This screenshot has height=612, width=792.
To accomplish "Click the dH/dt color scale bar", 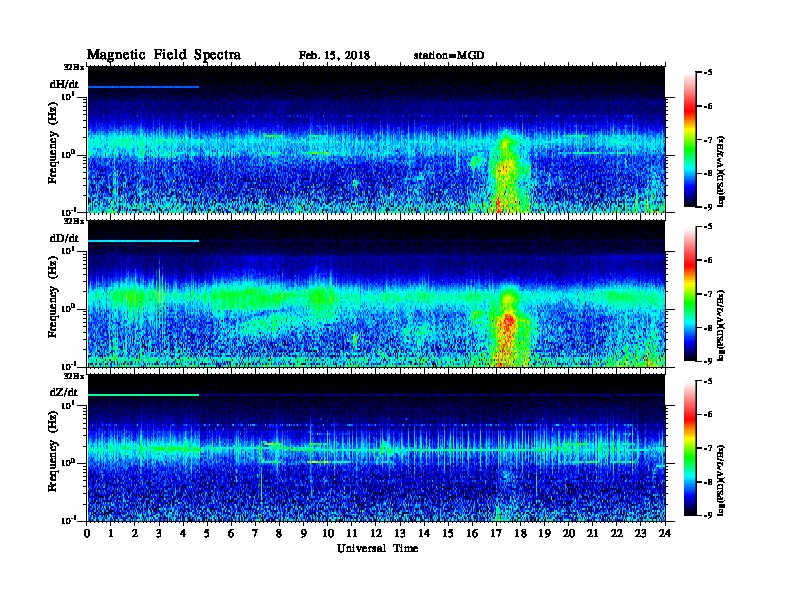I will pyautogui.click(x=690, y=139).
